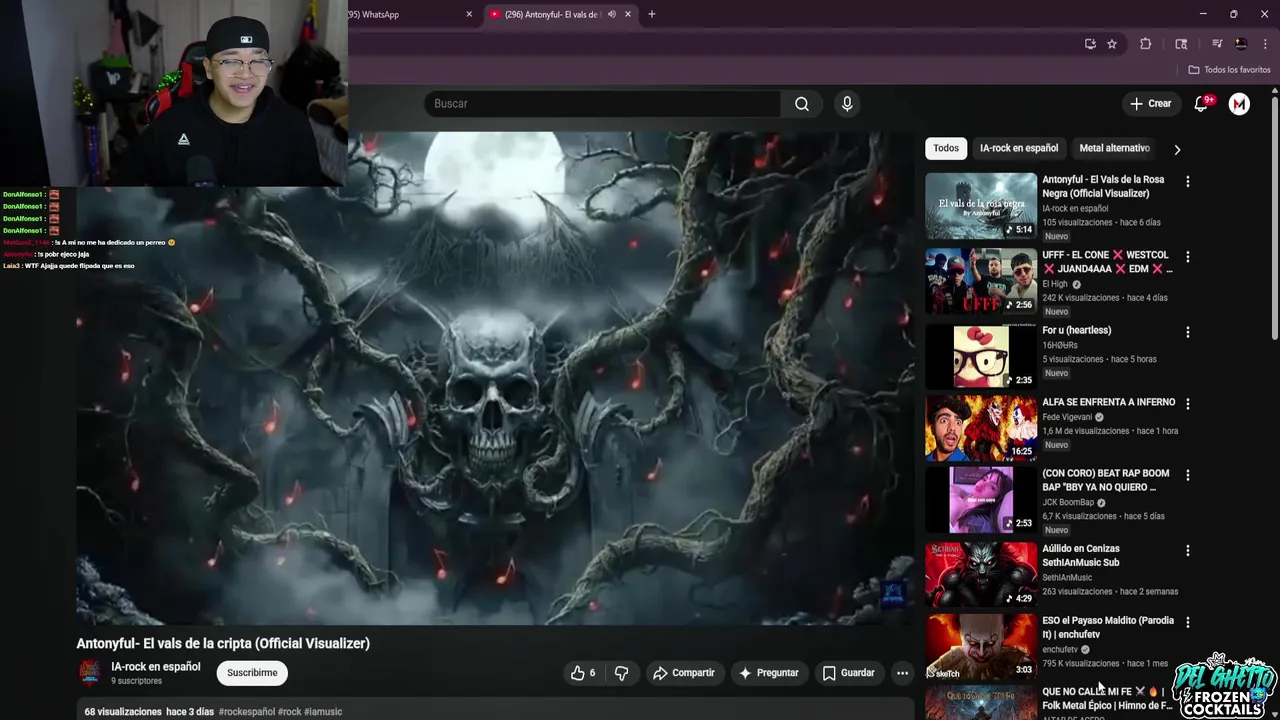The width and height of the screenshot is (1280, 720).
Task: Open options for ALFA SE ENFRENTA A INFERNO
Action: [1187, 404]
